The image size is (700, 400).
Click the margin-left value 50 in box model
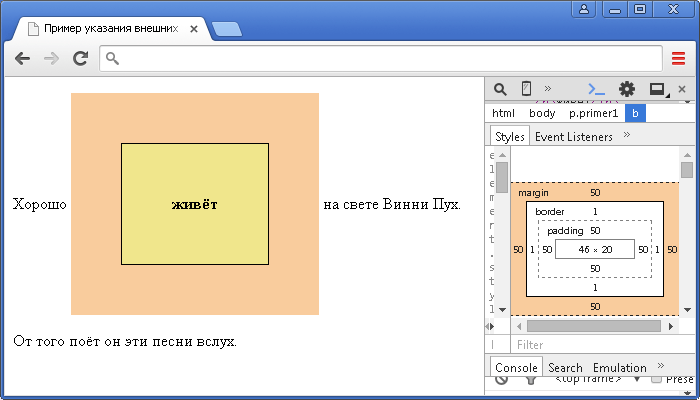(x=518, y=250)
